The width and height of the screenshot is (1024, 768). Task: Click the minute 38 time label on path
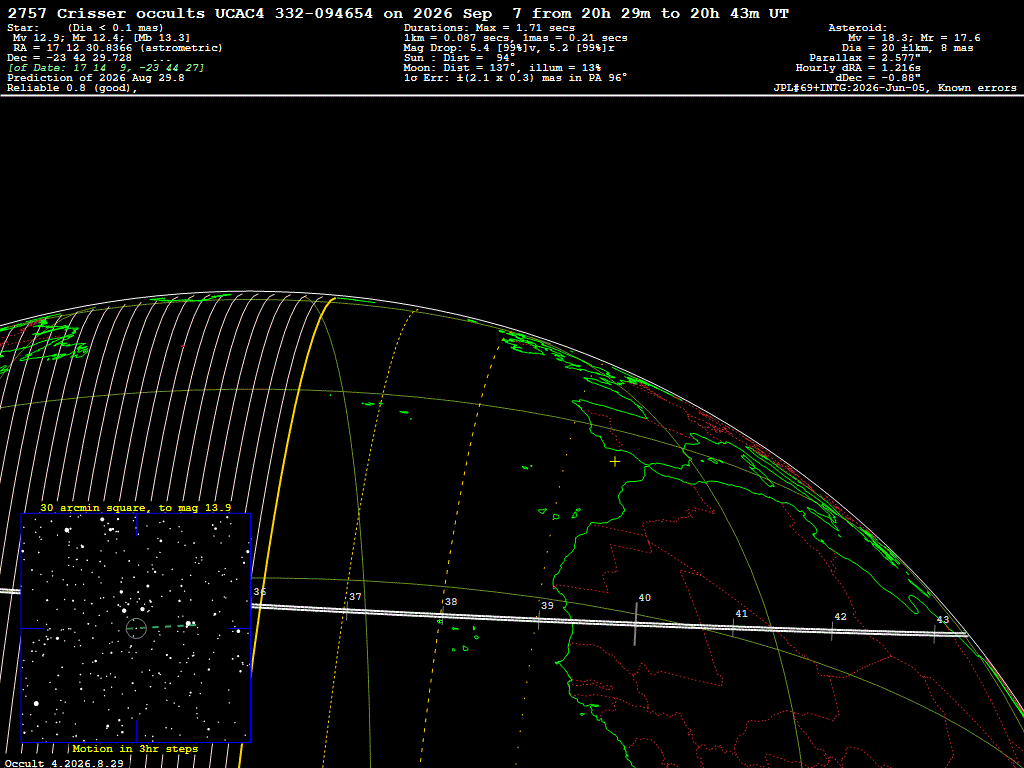coord(451,601)
